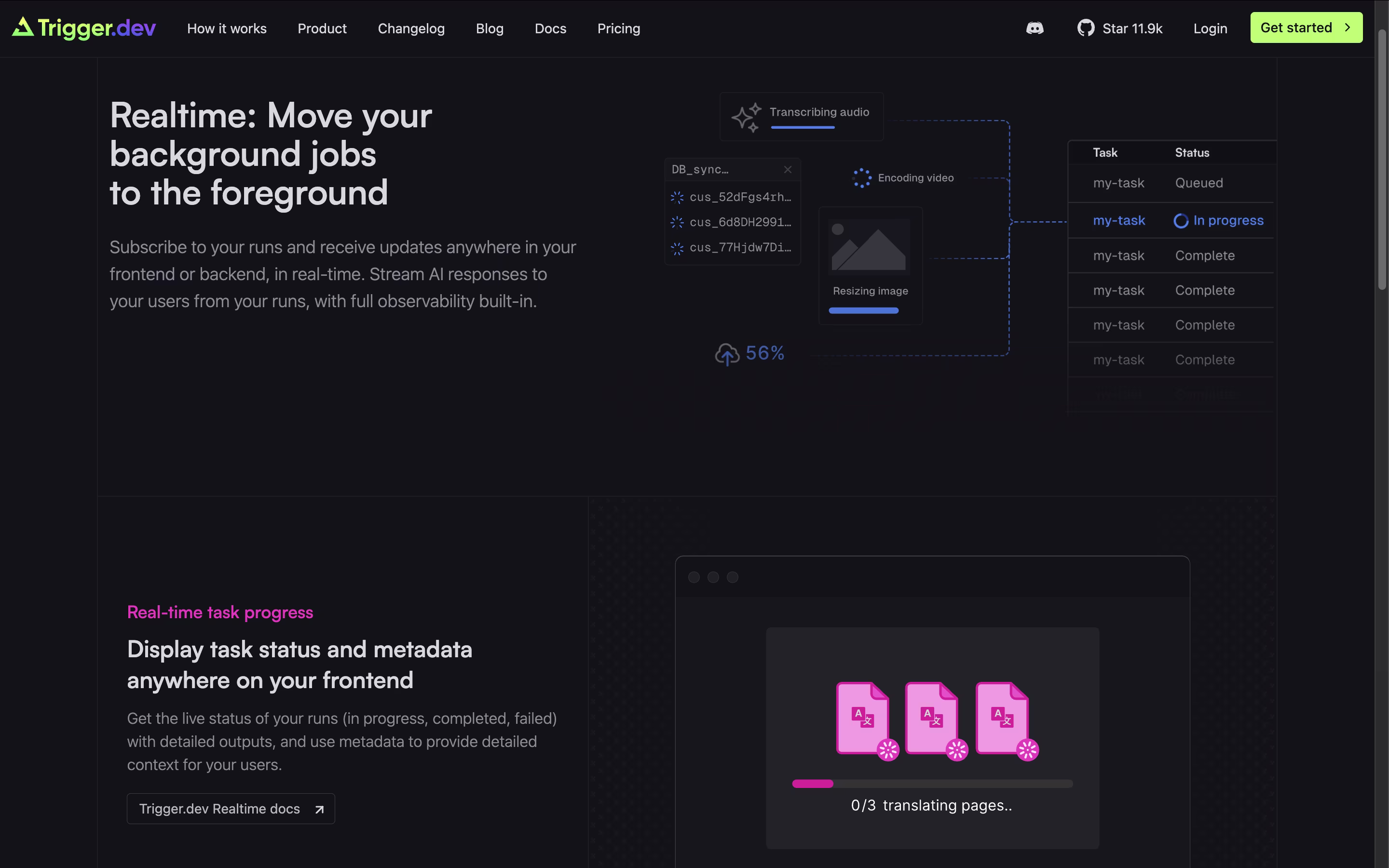
Task: Click the sparkles icon beside Transcribing audio
Action: (746, 117)
